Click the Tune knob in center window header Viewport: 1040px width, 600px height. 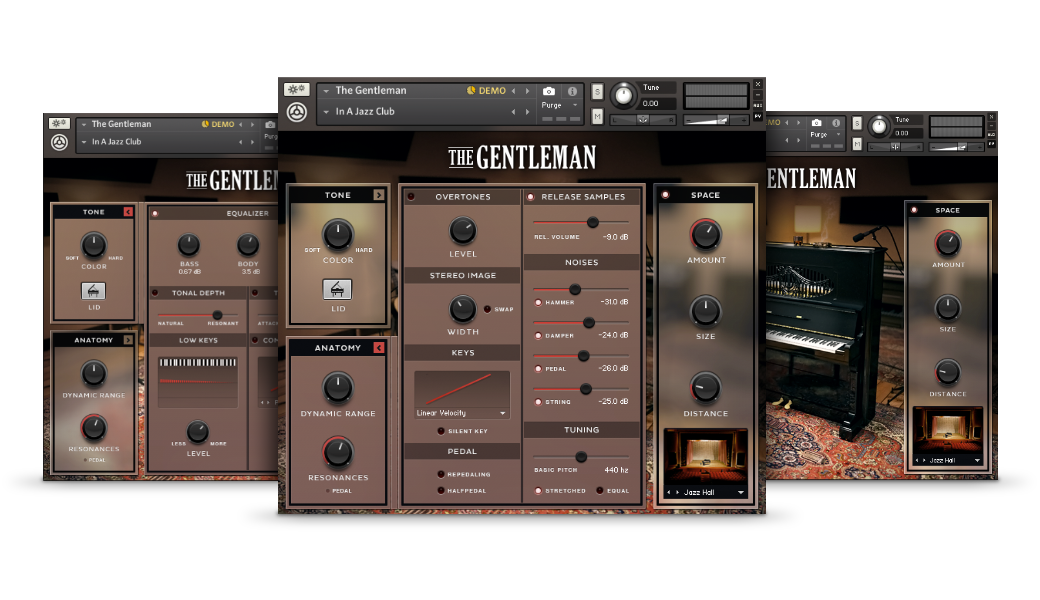[623, 96]
